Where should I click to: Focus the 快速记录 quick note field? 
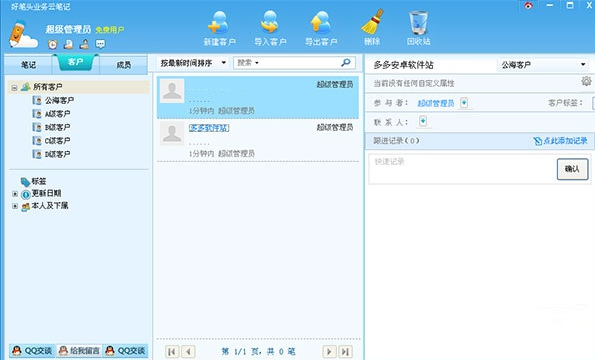(x=462, y=169)
